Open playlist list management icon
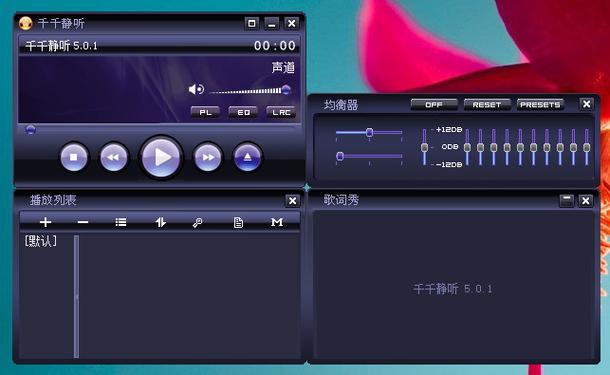Screen dimensions: 610x375 121,222
